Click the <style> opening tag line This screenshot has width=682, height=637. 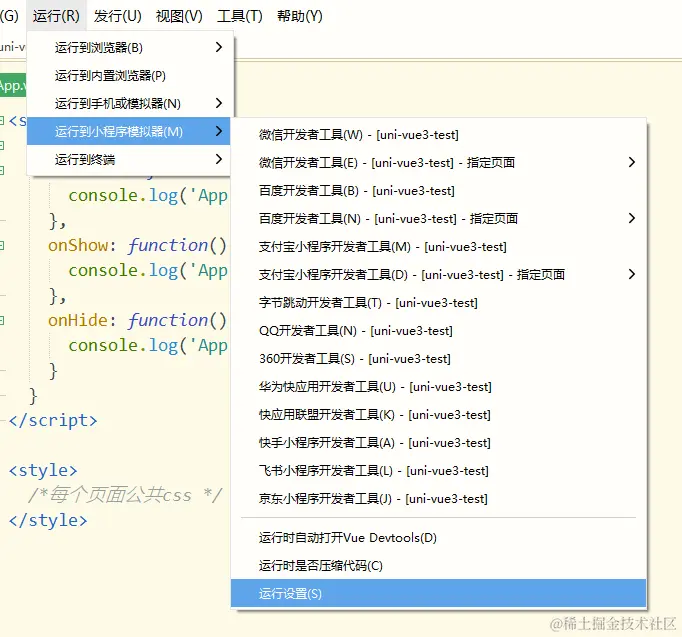[x=43, y=470]
